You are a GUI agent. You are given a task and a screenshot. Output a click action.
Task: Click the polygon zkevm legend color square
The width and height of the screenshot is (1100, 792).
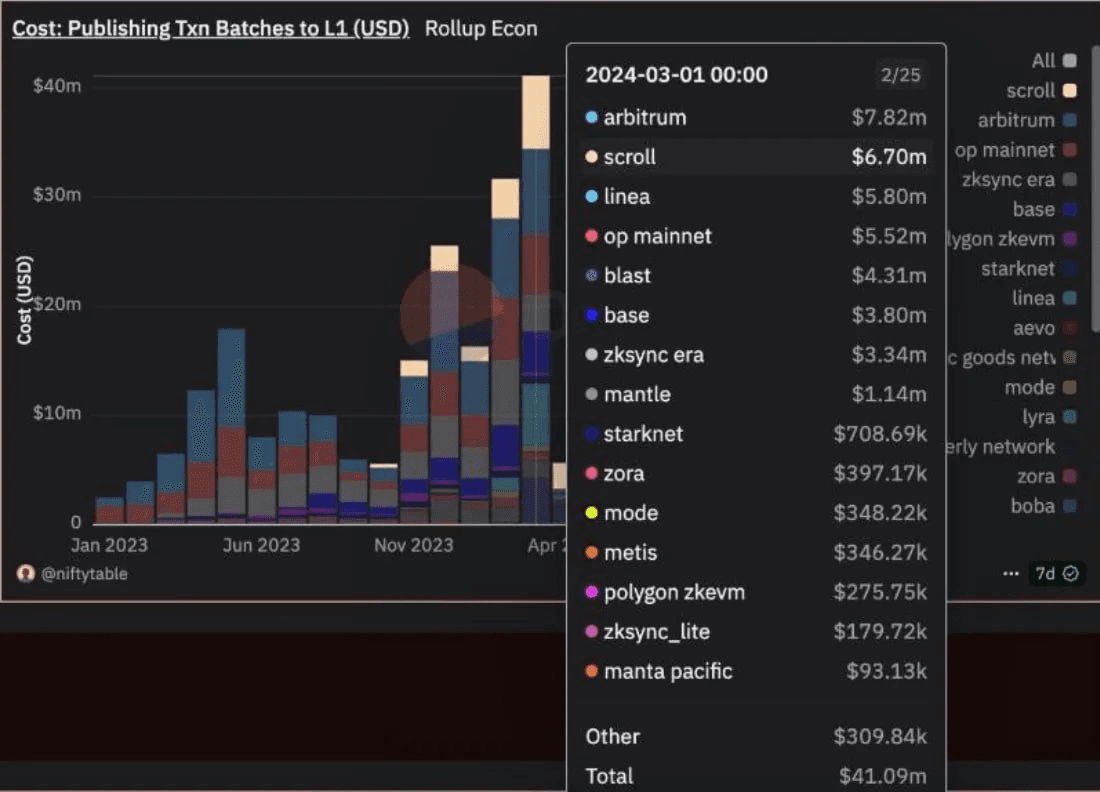pos(1070,239)
